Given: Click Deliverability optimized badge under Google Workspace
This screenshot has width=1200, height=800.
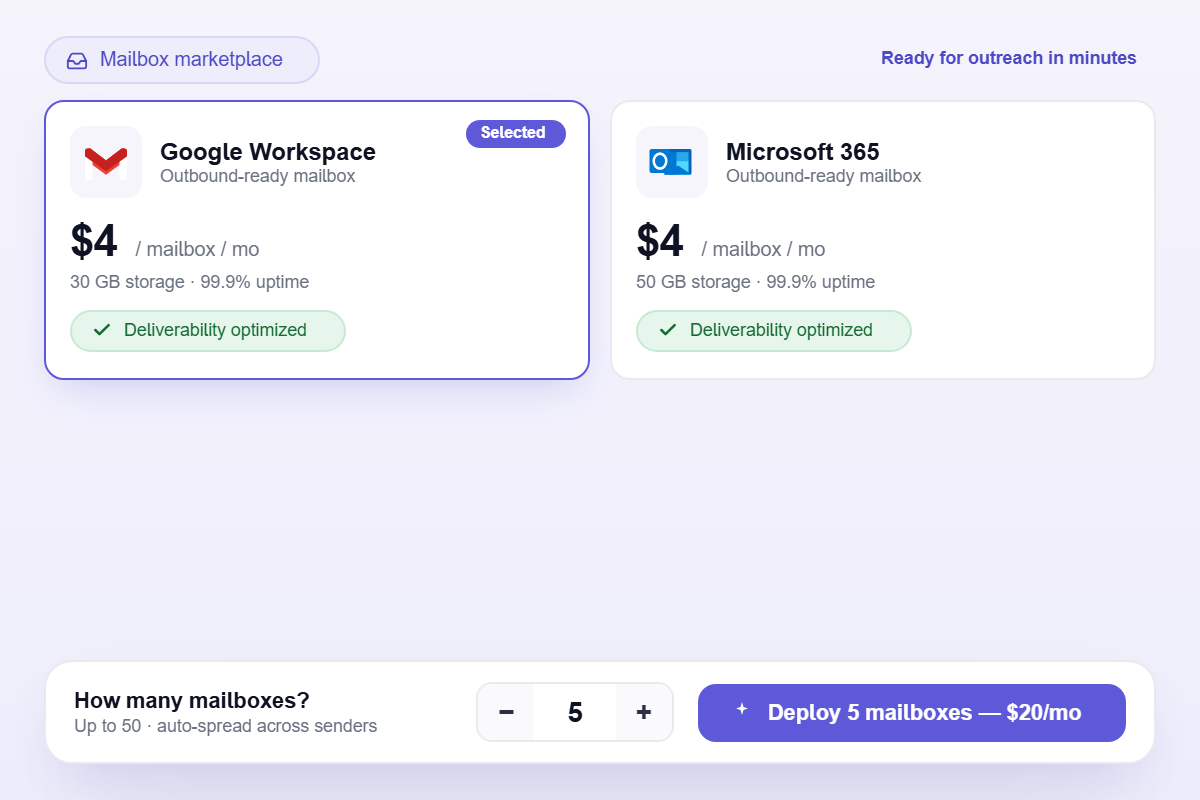Looking at the screenshot, I should [x=208, y=330].
